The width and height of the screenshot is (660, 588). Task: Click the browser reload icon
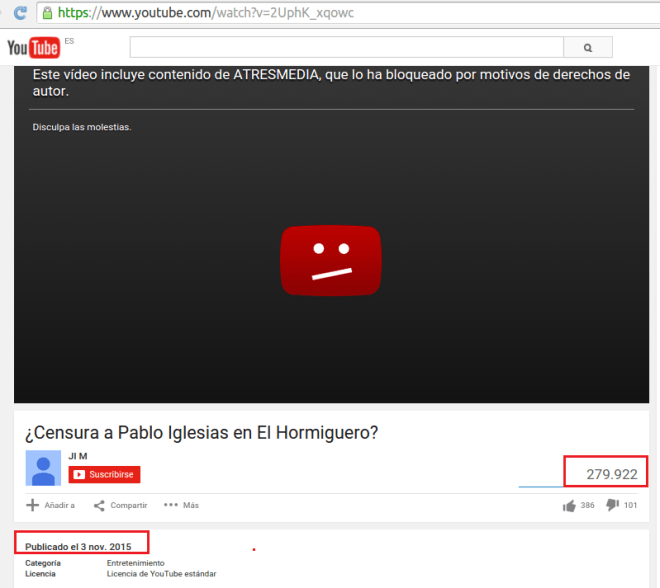point(20,14)
